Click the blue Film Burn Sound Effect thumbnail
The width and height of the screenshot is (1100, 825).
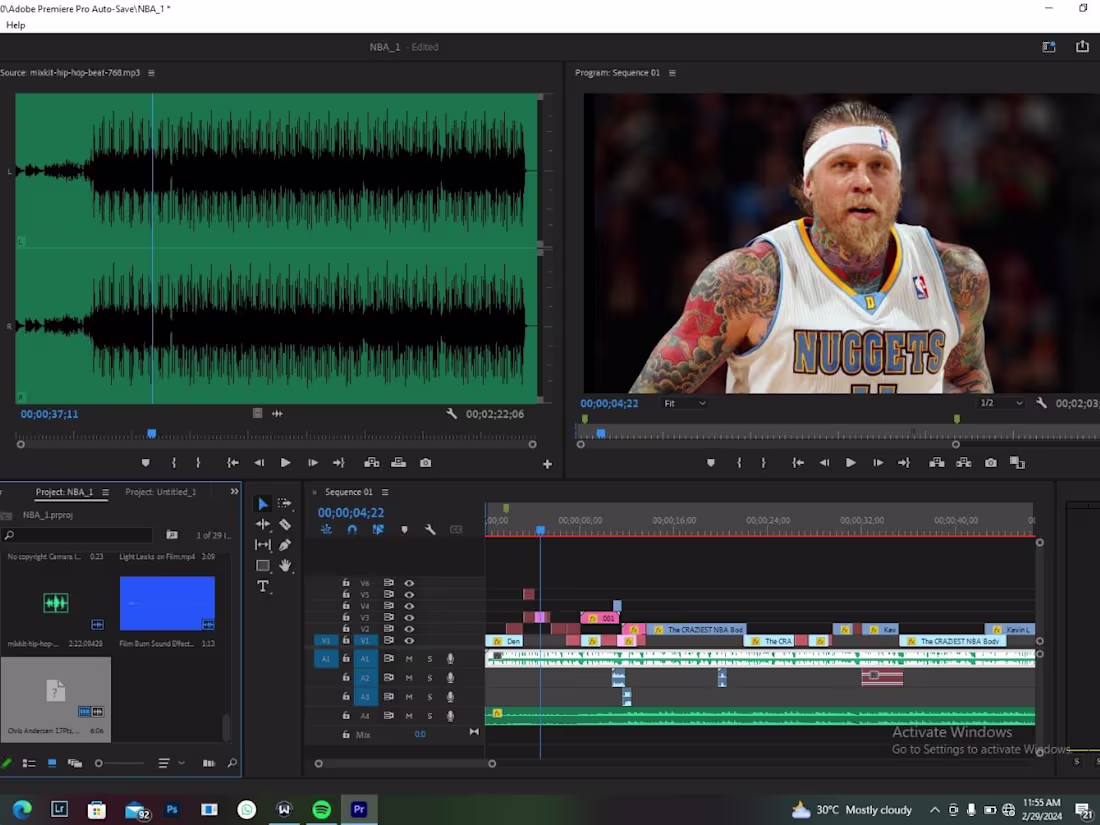[x=167, y=604]
